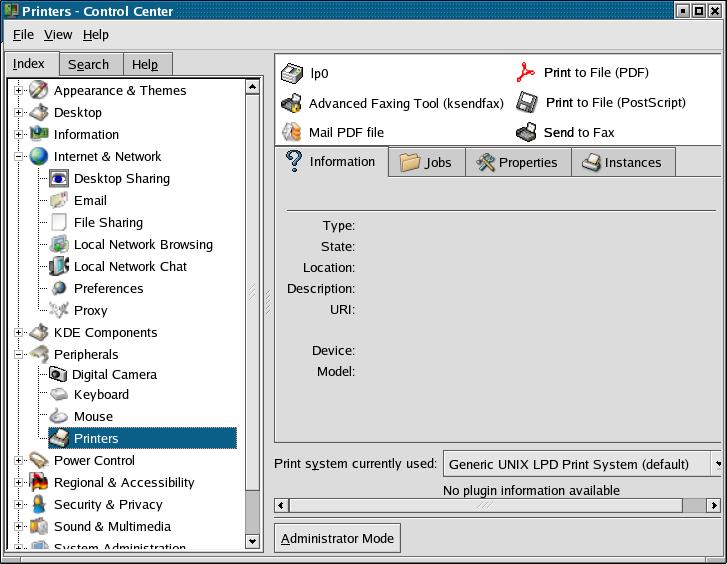The width and height of the screenshot is (727, 564).
Task: Click the horizontal scrollbar left arrow
Action: click(x=282, y=505)
